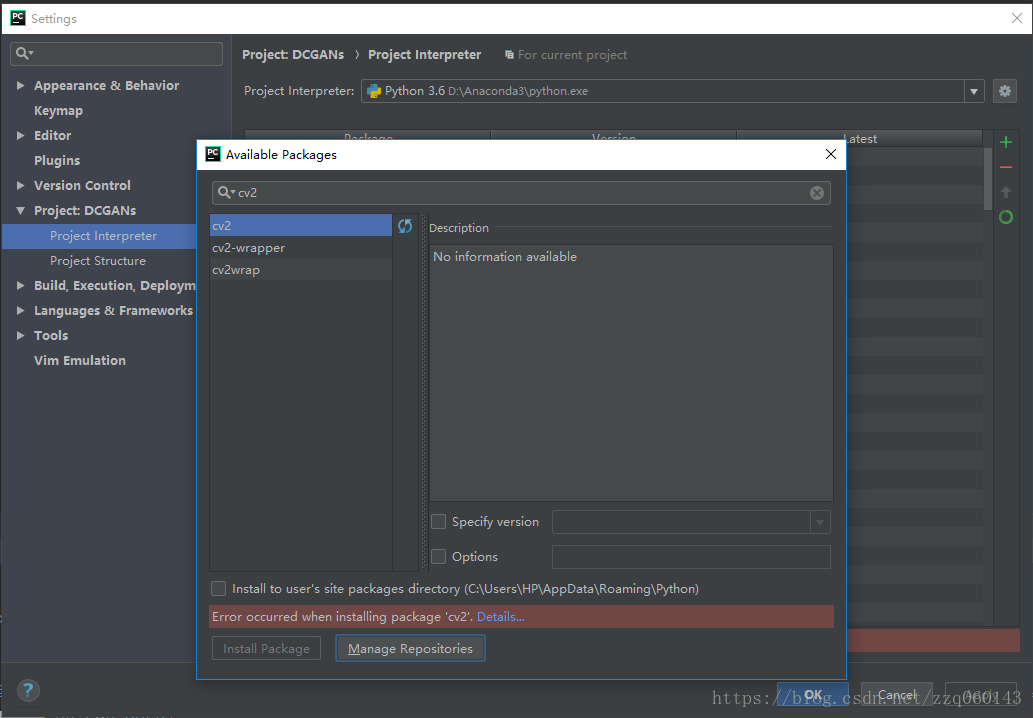Viewport: 1033px width, 718px height.
Task: Expand the Tools section
Action: [x=20, y=336]
